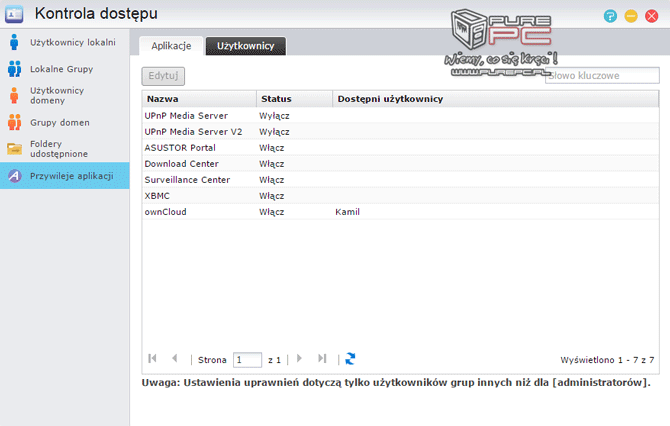This screenshot has height=426, width=670.
Task: Select the UPnP Media Server V2 row
Action: pos(400,132)
